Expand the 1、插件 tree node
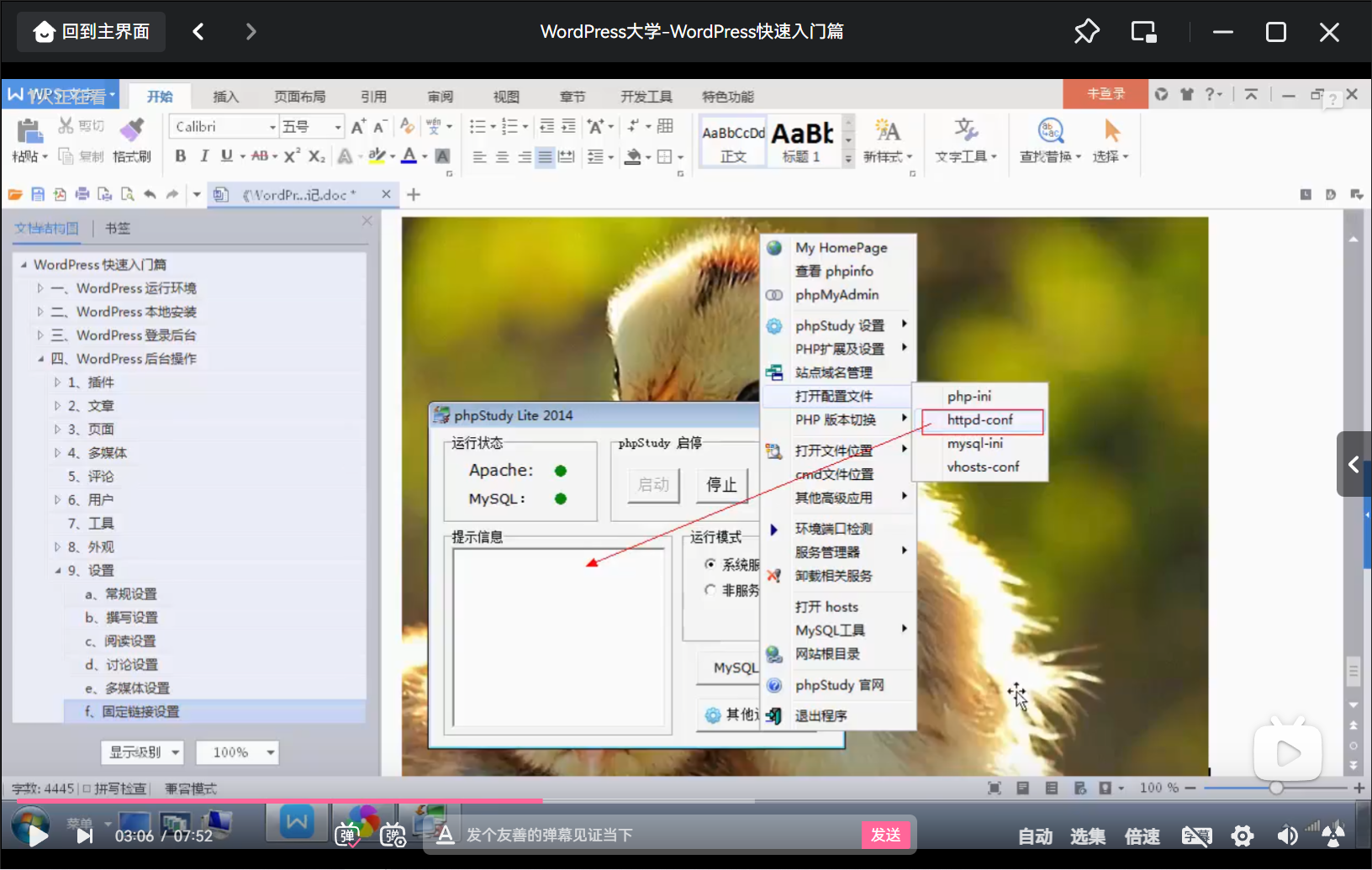The height and width of the screenshot is (870, 1372). point(57,382)
